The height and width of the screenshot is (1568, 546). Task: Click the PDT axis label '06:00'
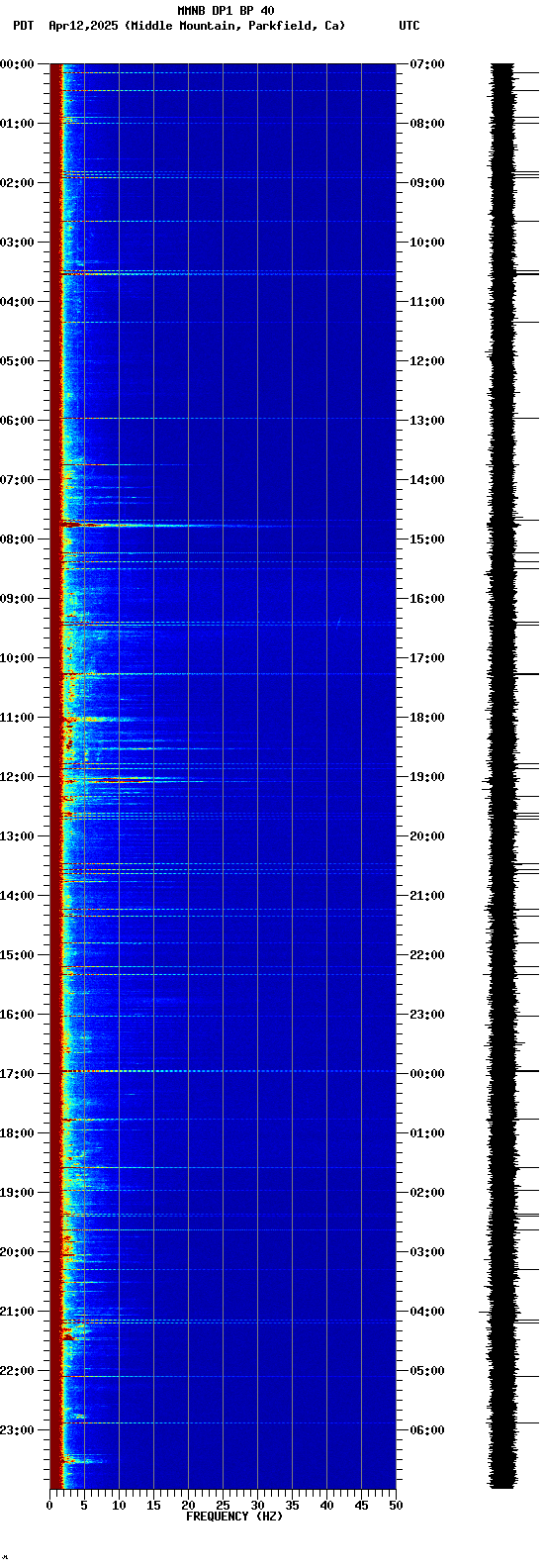coord(17,421)
